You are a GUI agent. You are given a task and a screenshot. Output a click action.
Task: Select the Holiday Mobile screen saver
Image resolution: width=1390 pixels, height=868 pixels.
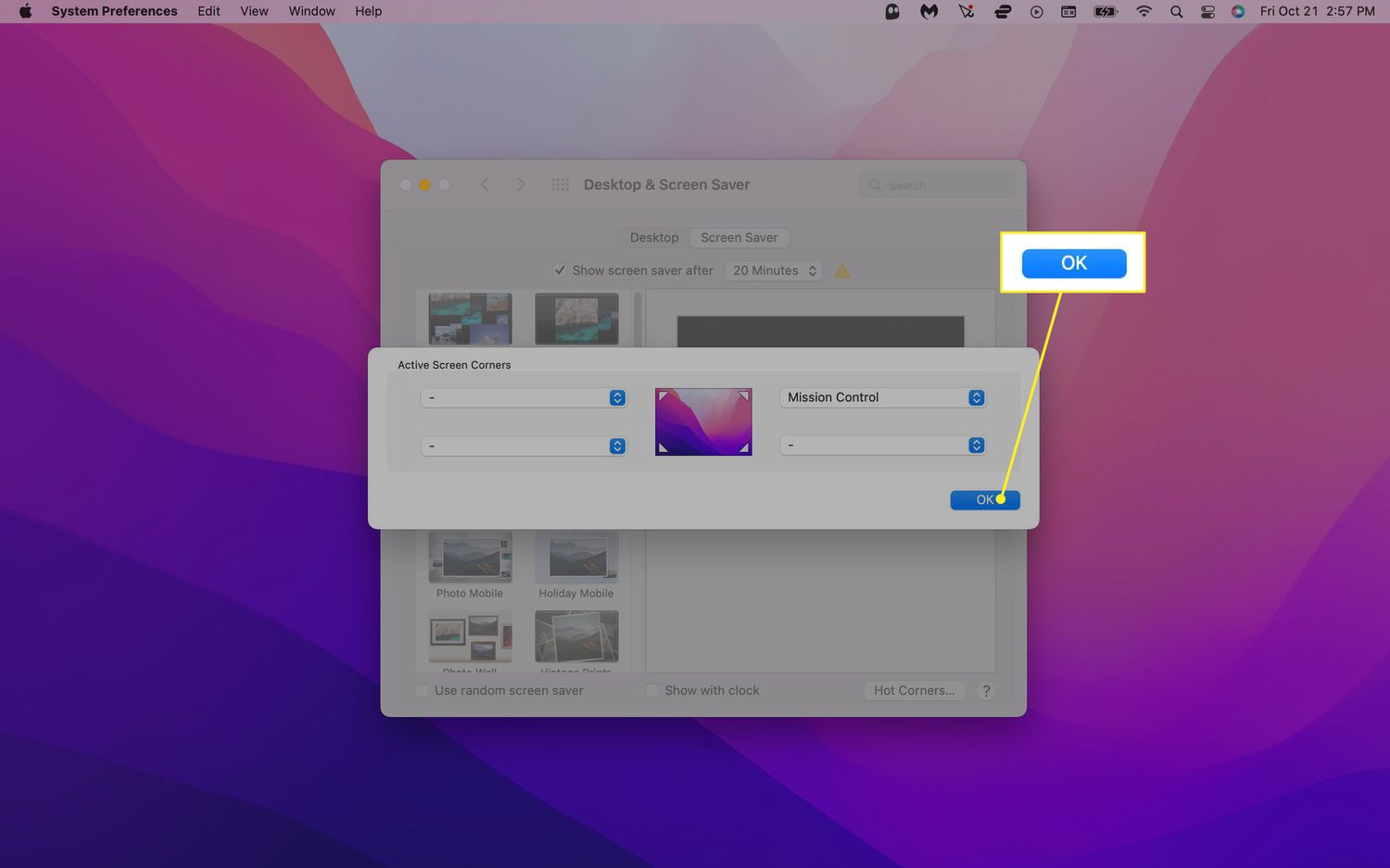[x=576, y=565]
